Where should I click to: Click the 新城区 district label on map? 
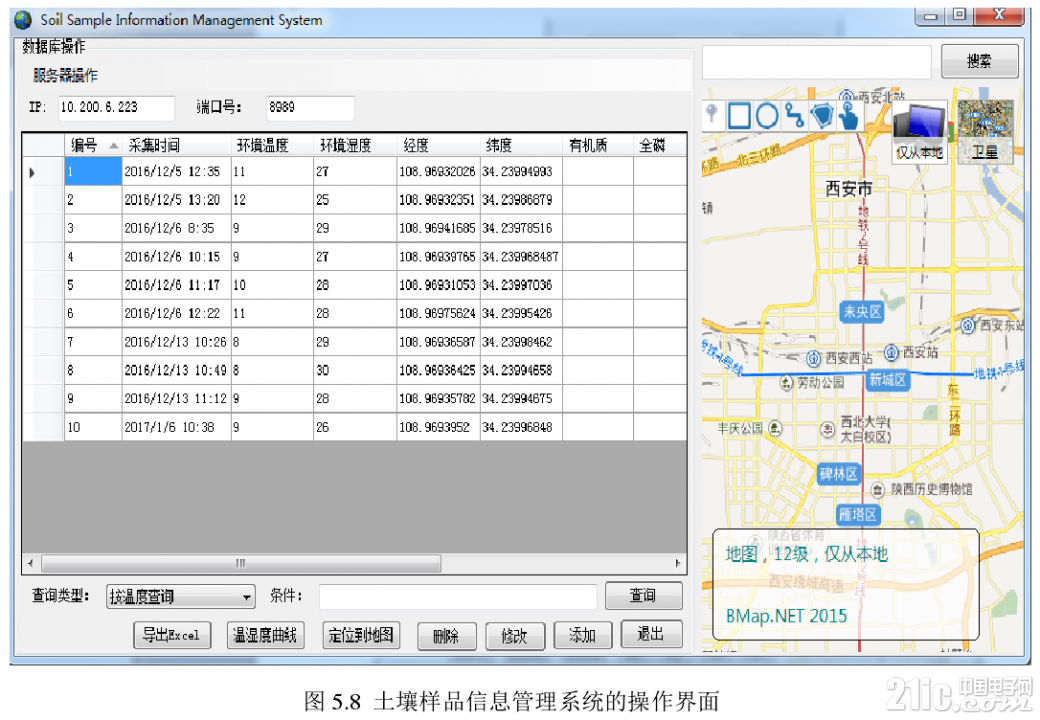click(x=887, y=380)
